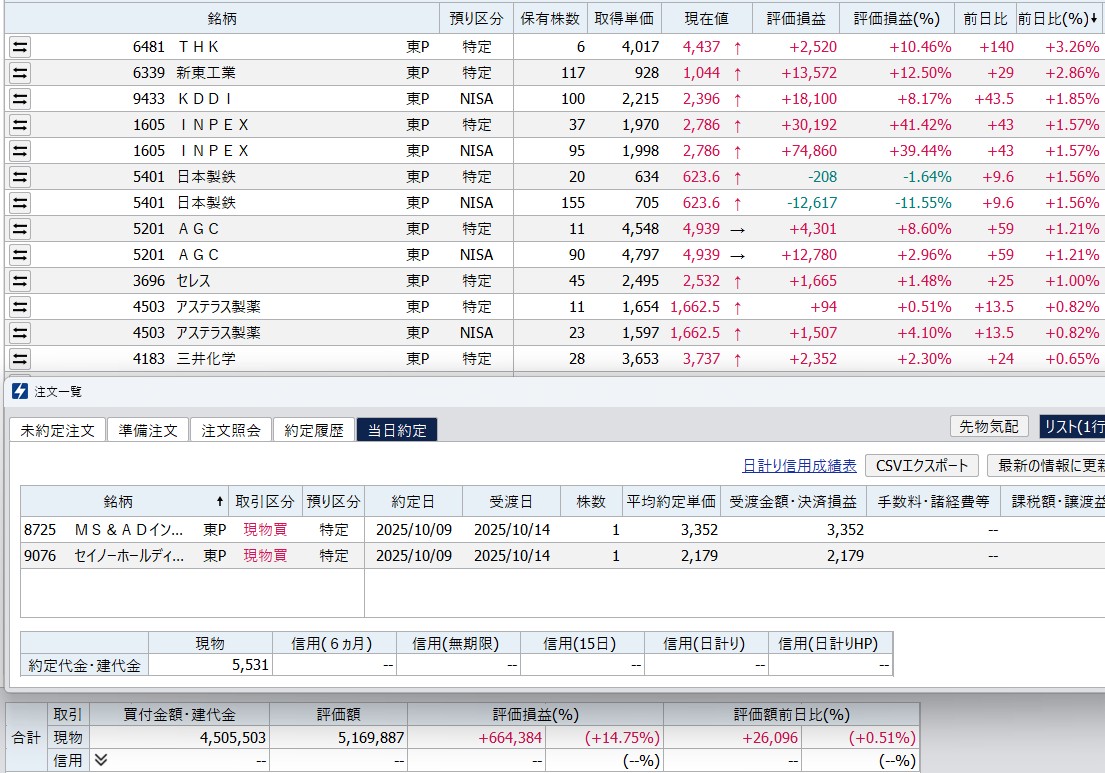The height and width of the screenshot is (773, 1105).
Task: Select the 当日約定 tab
Action: 397,431
